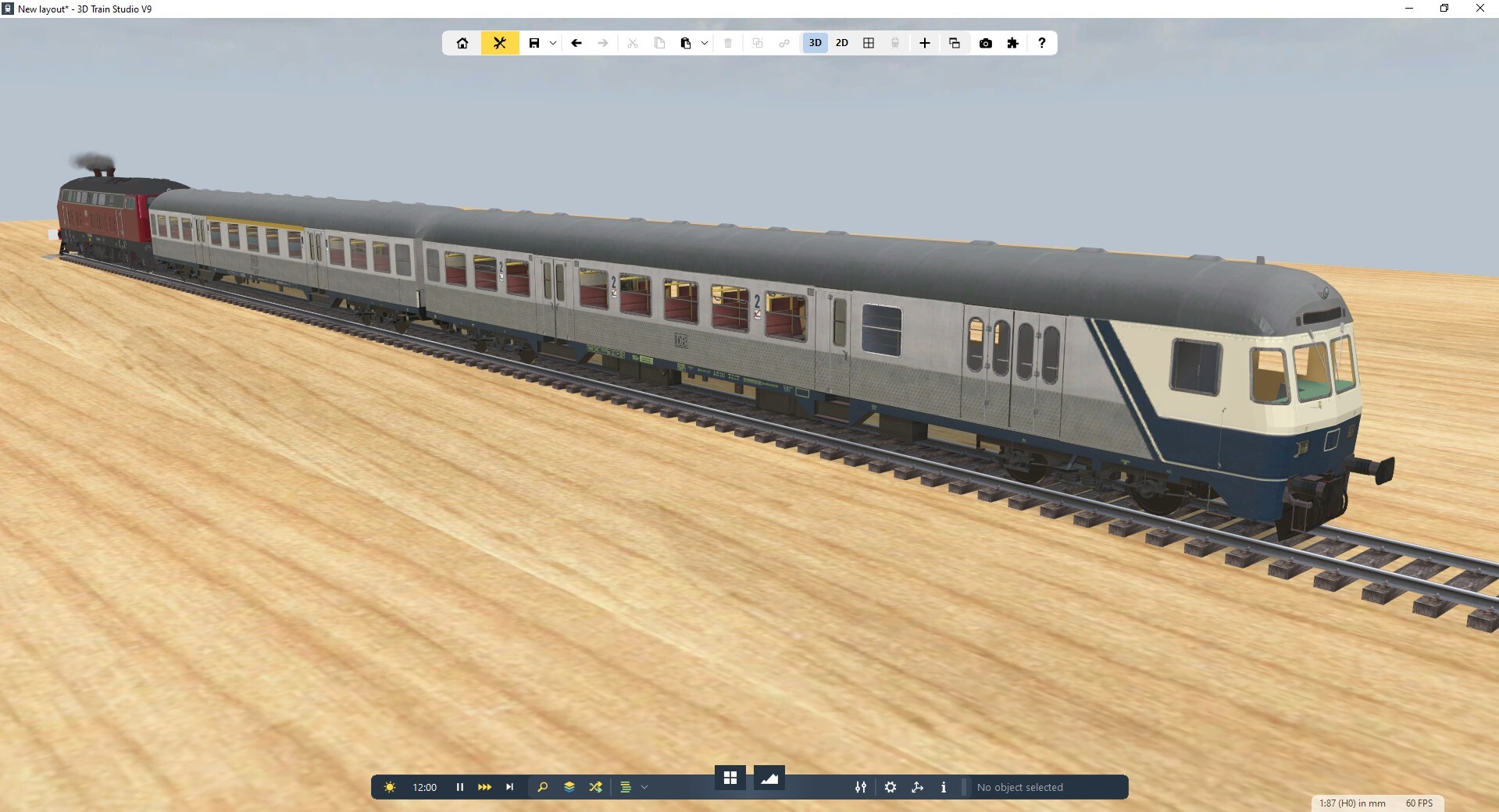Paste from clipboard using the paste icon
1499x812 pixels.
[686, 43]
